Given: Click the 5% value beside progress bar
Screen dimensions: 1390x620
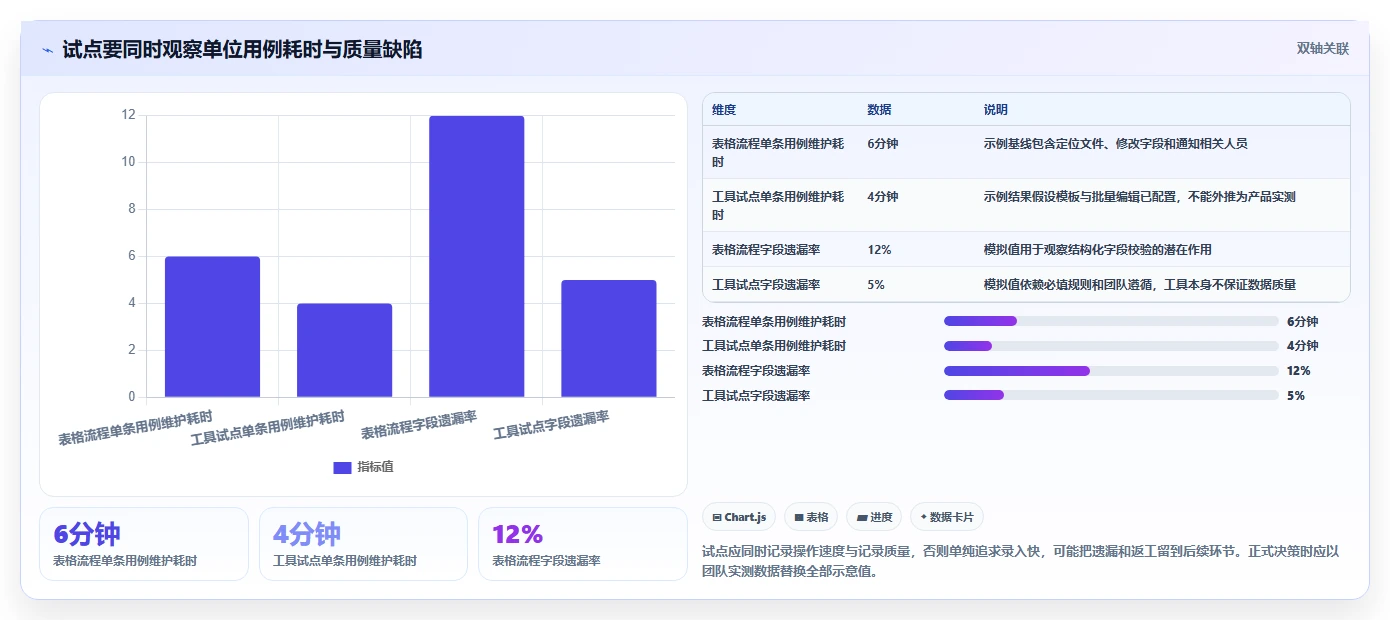Looking at the screenshot, I should [x=1296, y=396].
